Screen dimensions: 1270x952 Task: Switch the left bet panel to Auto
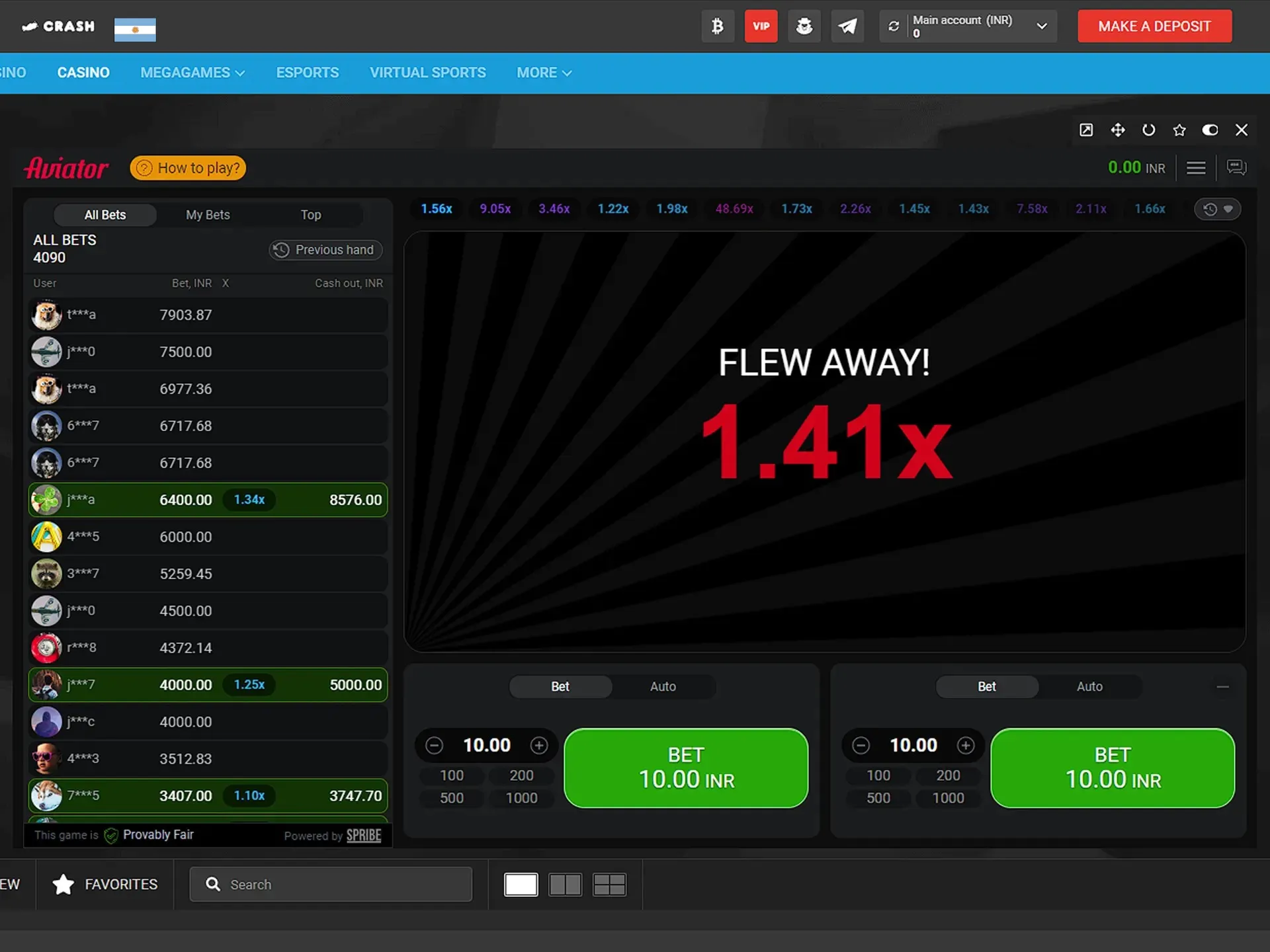tap(662, 686)
